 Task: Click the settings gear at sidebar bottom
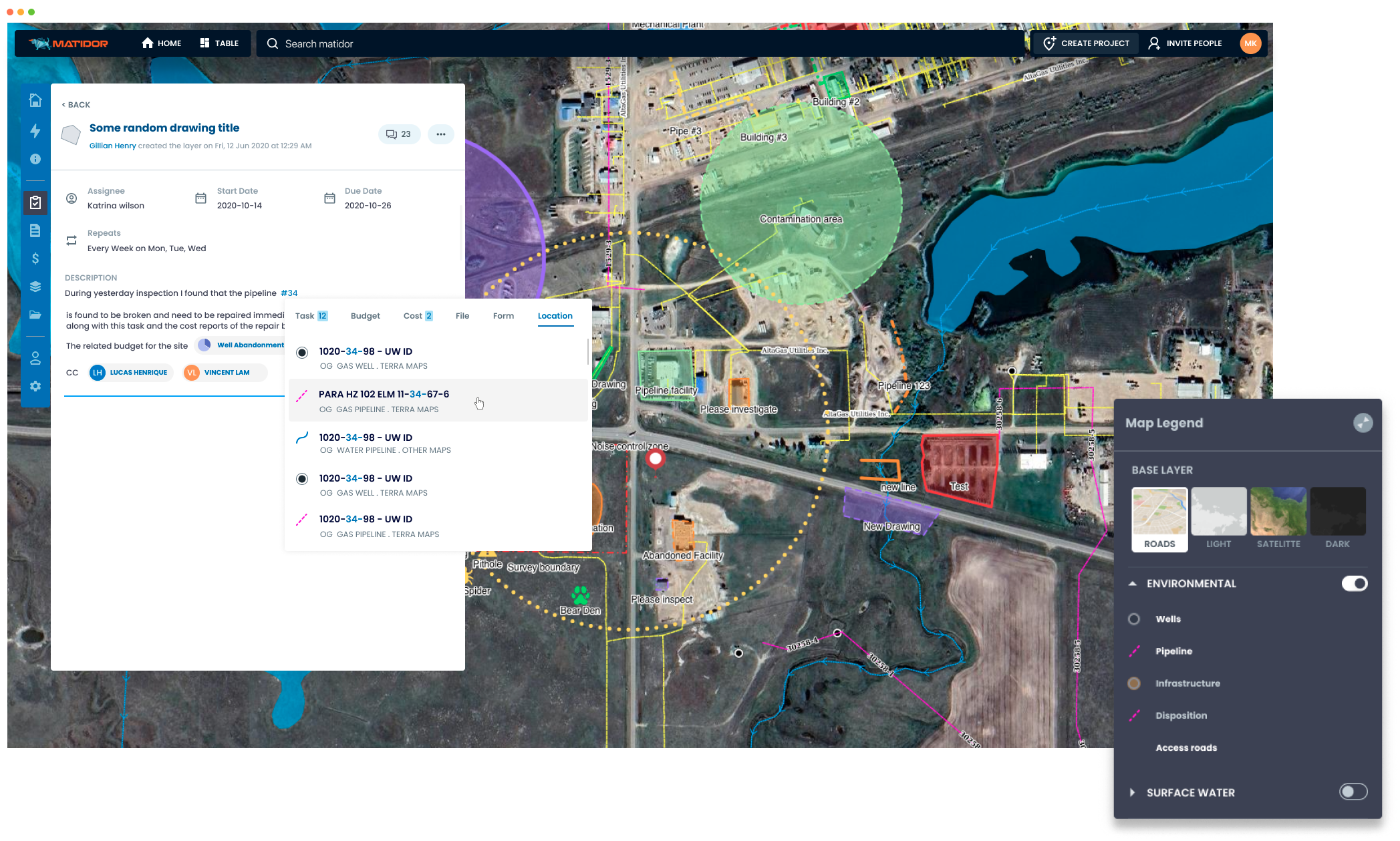(35, 386)
